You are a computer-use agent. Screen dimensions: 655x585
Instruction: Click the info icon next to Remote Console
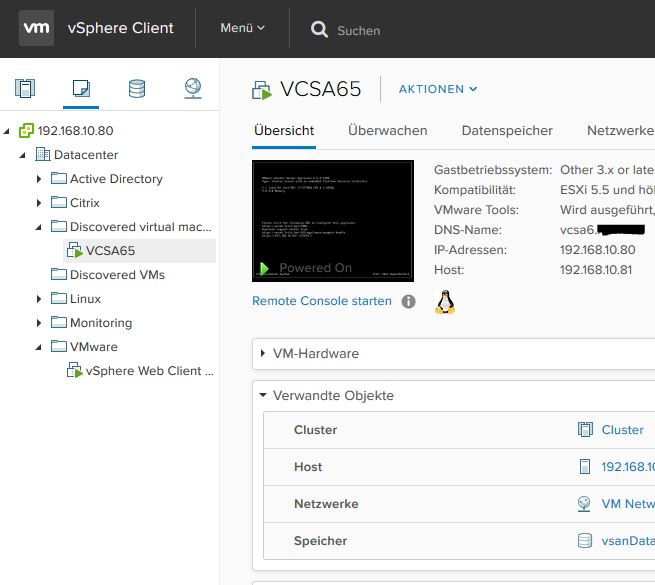(409, 301)
